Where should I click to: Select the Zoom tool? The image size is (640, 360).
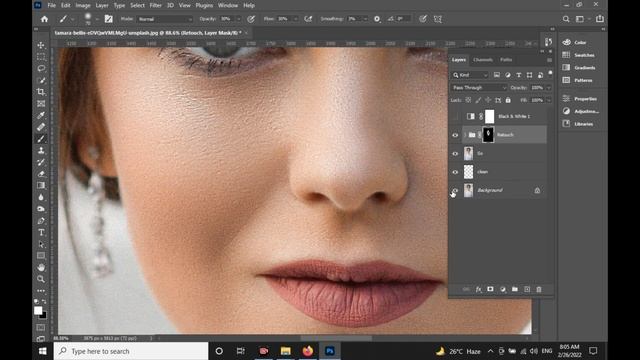click(x=41, y=279)
